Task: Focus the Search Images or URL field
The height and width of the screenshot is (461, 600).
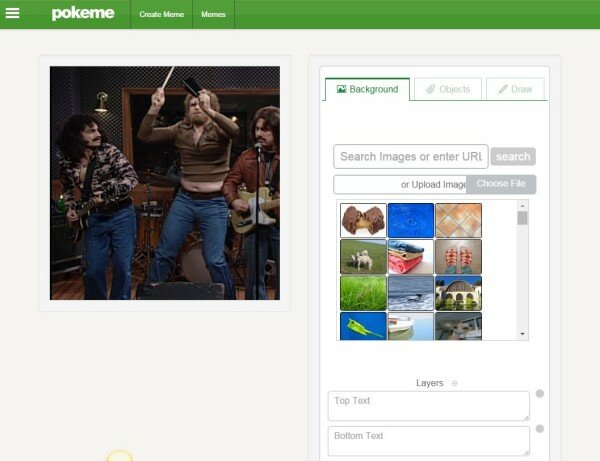Action: tap(410, 156)
